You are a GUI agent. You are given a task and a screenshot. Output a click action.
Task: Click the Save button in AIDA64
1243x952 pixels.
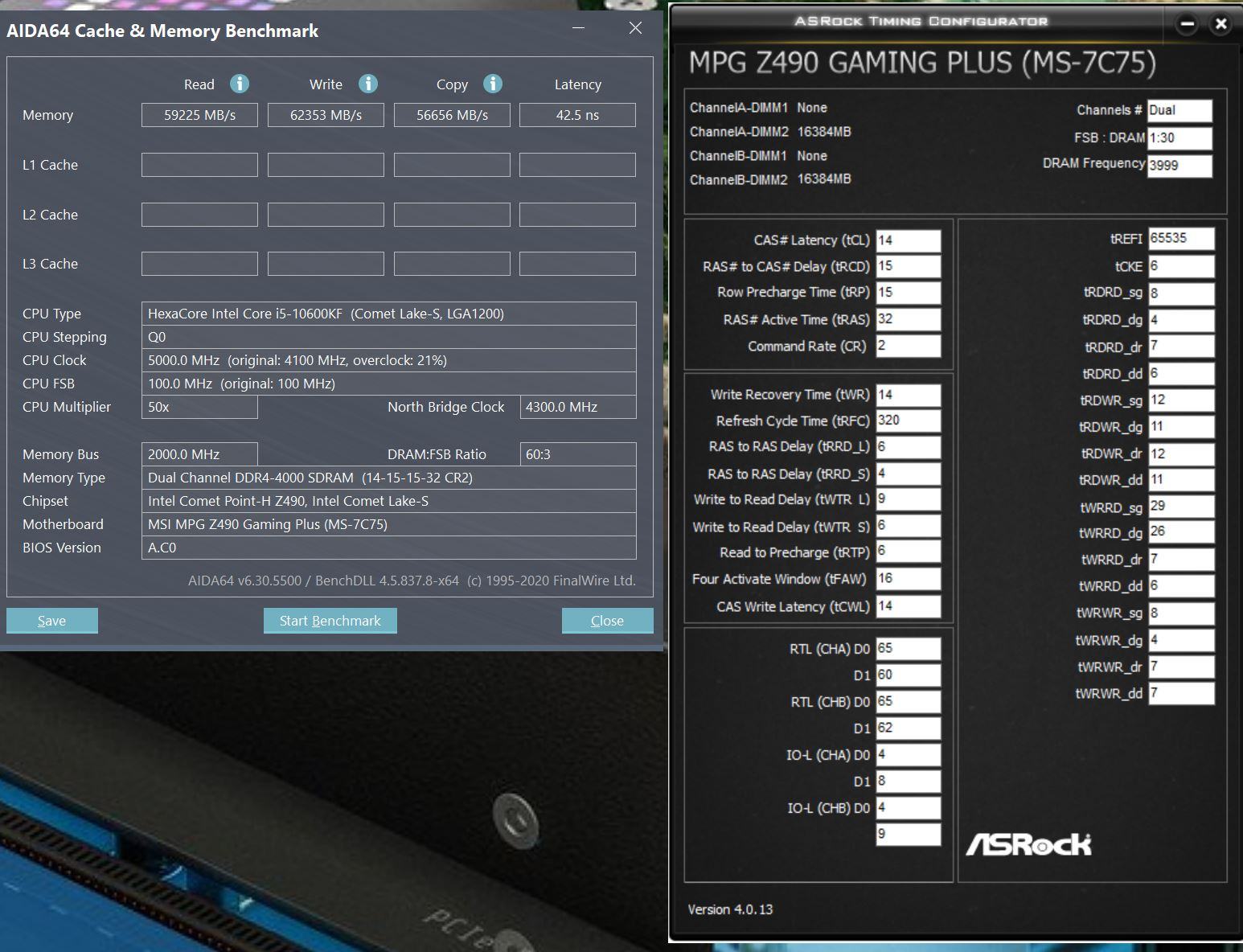tap(52, 621)
